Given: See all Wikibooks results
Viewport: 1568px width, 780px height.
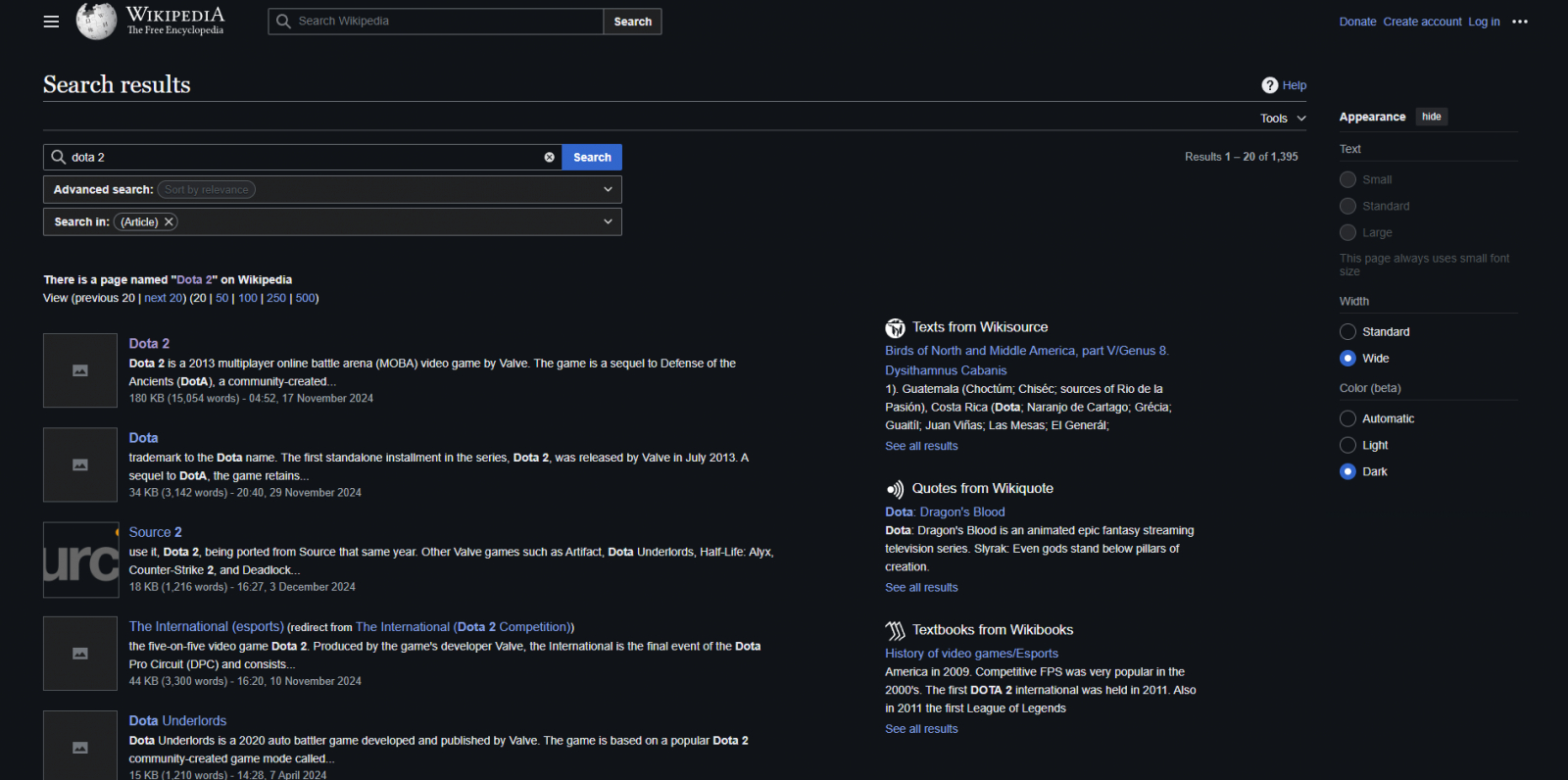Looking at the screenshot, I should [x=921, y=729].
